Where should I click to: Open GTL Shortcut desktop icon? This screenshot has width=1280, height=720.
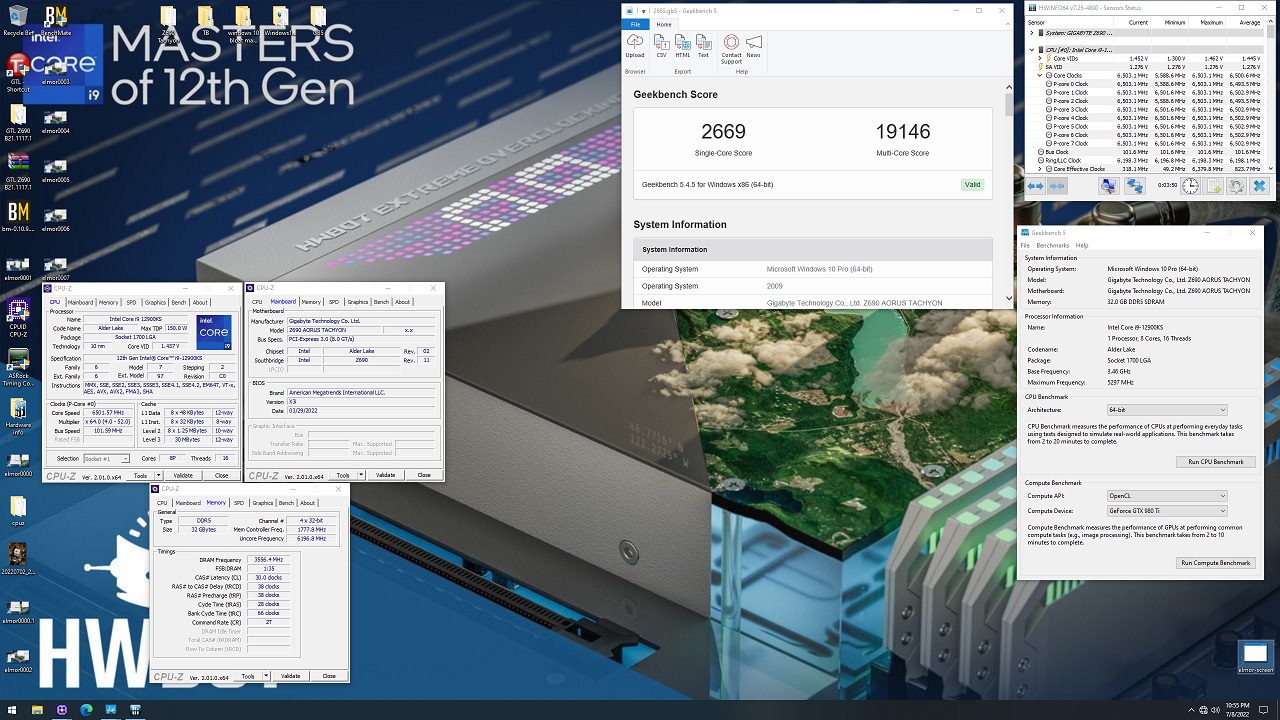coord(18,72)
